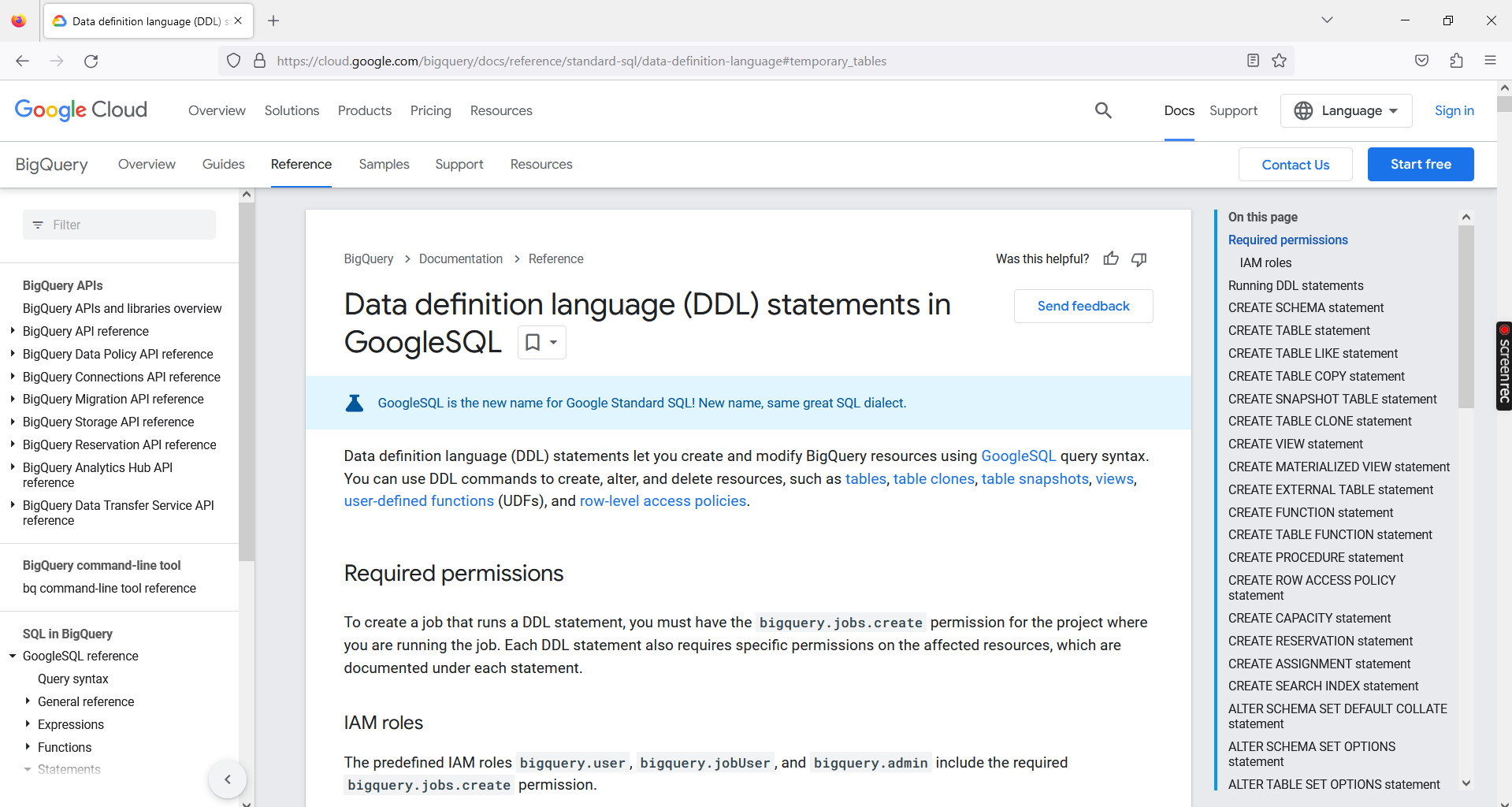The width and height of the screenshot is (1512, 807).
Task: Open the Language dropdown
Action: click(1345, 110)
